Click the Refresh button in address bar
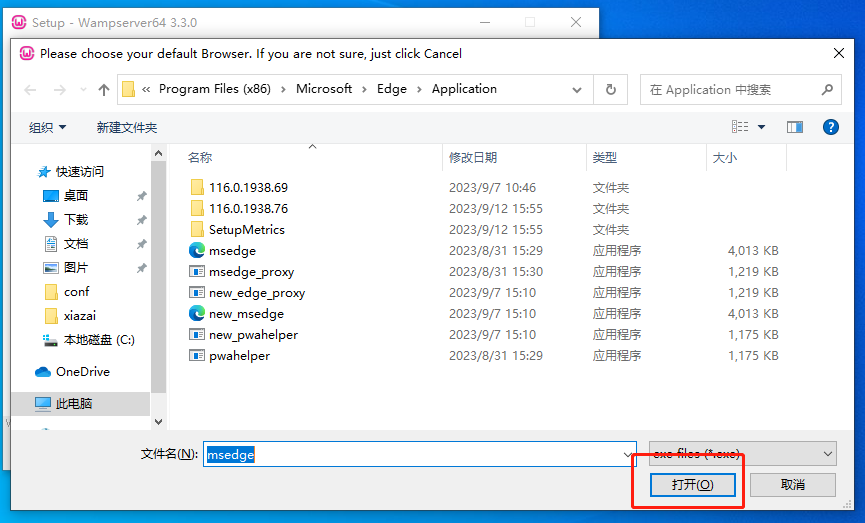The width and height of the screenshot is (865, 523). click(x=611, y=89)
